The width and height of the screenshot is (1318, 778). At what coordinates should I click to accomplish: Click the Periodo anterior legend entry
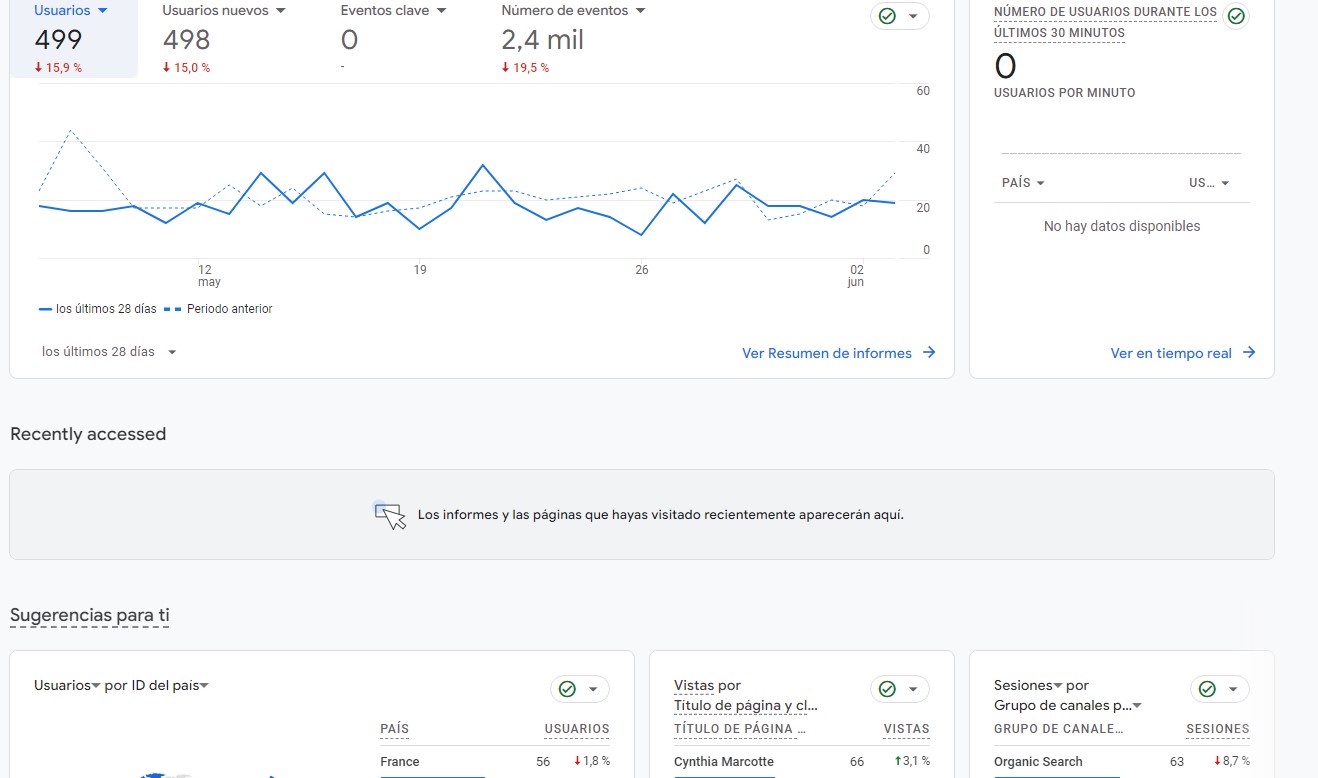(218, 309)
